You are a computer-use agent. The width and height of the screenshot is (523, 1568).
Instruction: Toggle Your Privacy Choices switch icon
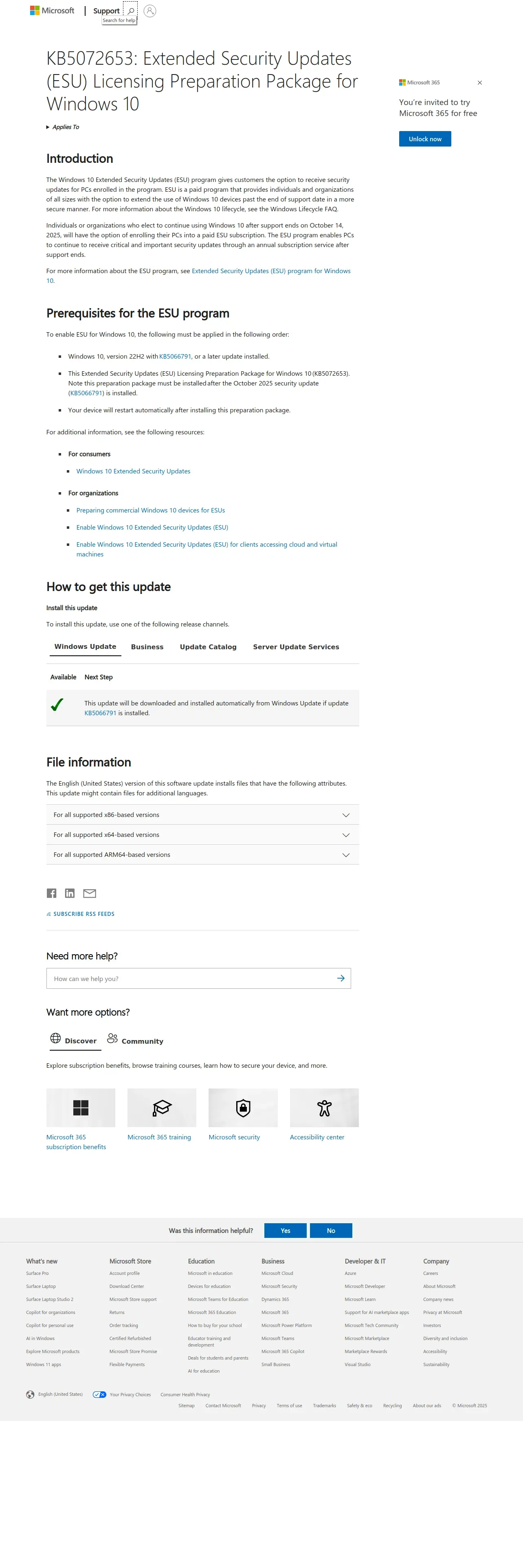[x=99, y=1394]
